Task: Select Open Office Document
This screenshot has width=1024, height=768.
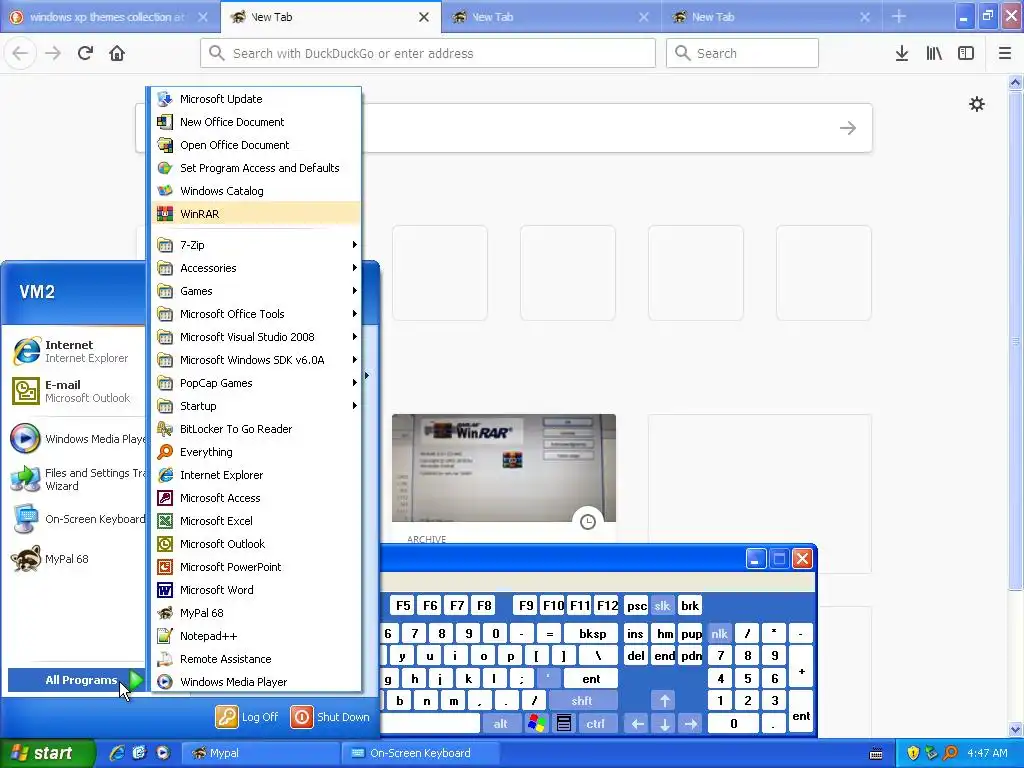Action: point(256,145)
